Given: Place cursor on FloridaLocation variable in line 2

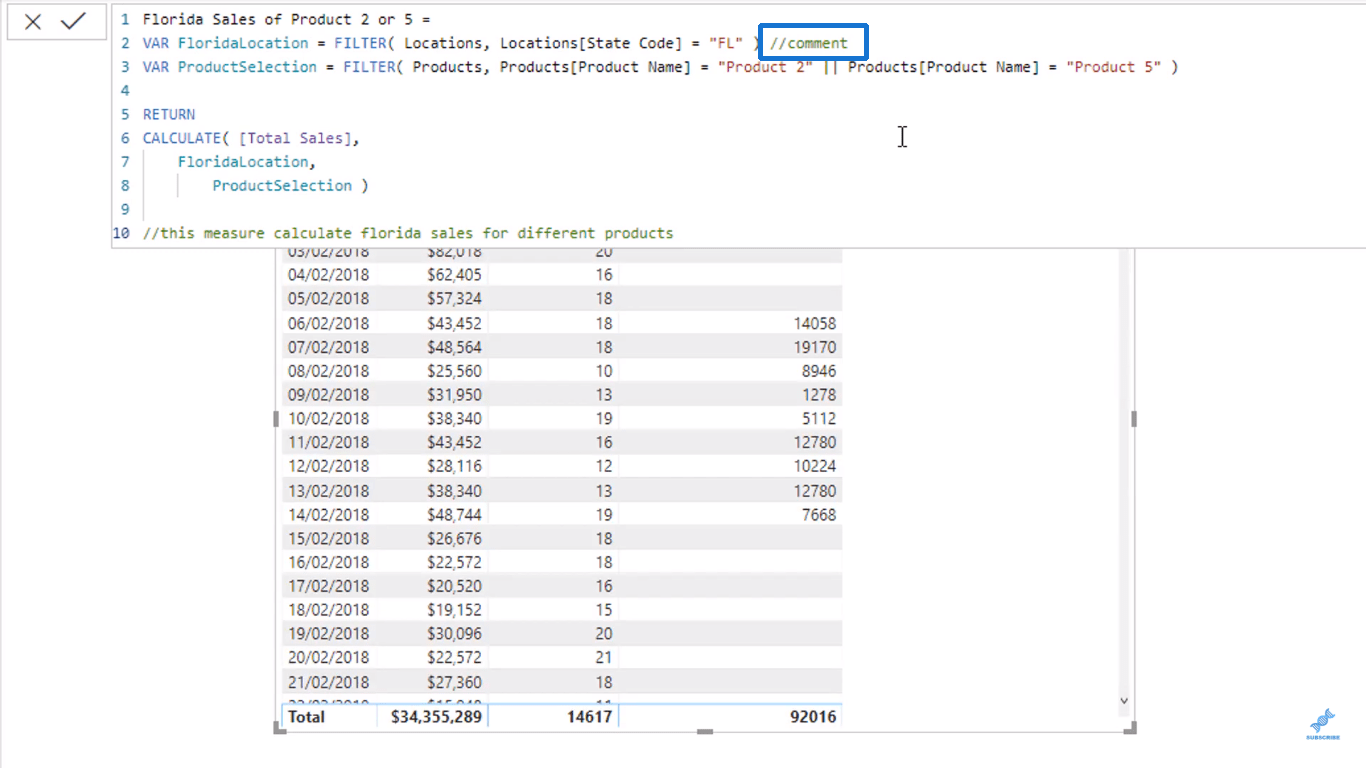Looking at the screenshot, I should [243, 43].
